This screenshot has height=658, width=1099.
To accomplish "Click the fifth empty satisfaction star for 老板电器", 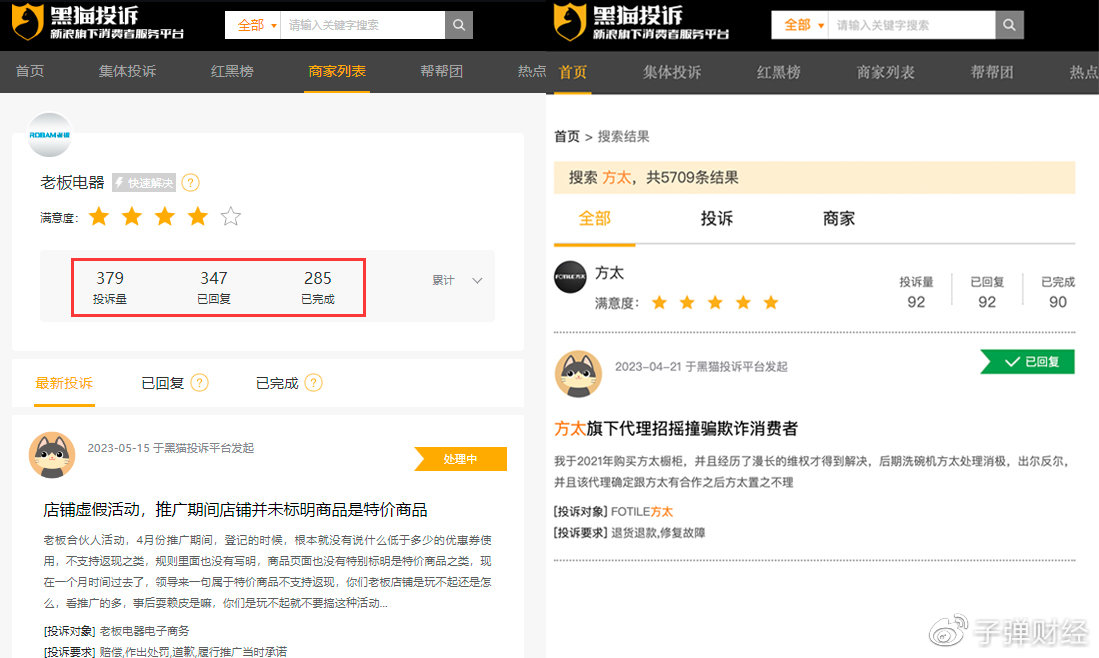I will tap(231, 217).
